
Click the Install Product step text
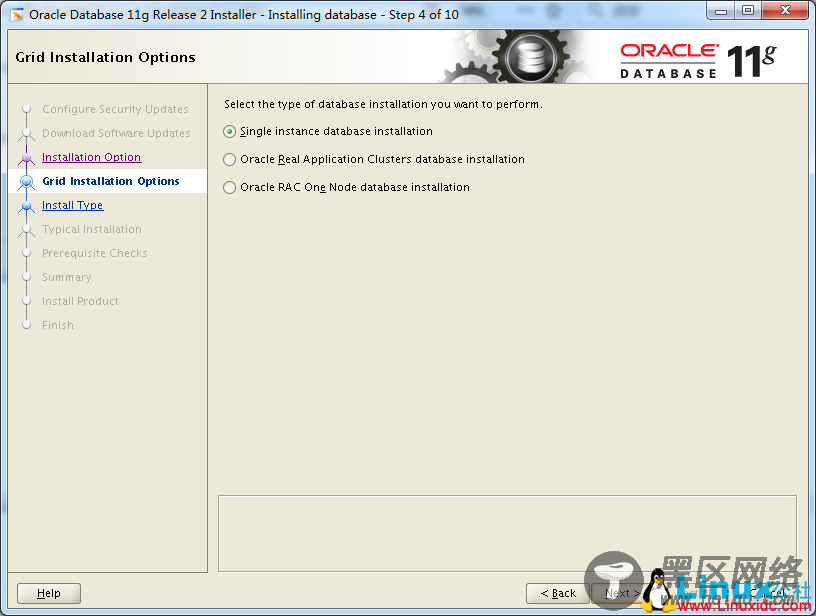point(80,301)
